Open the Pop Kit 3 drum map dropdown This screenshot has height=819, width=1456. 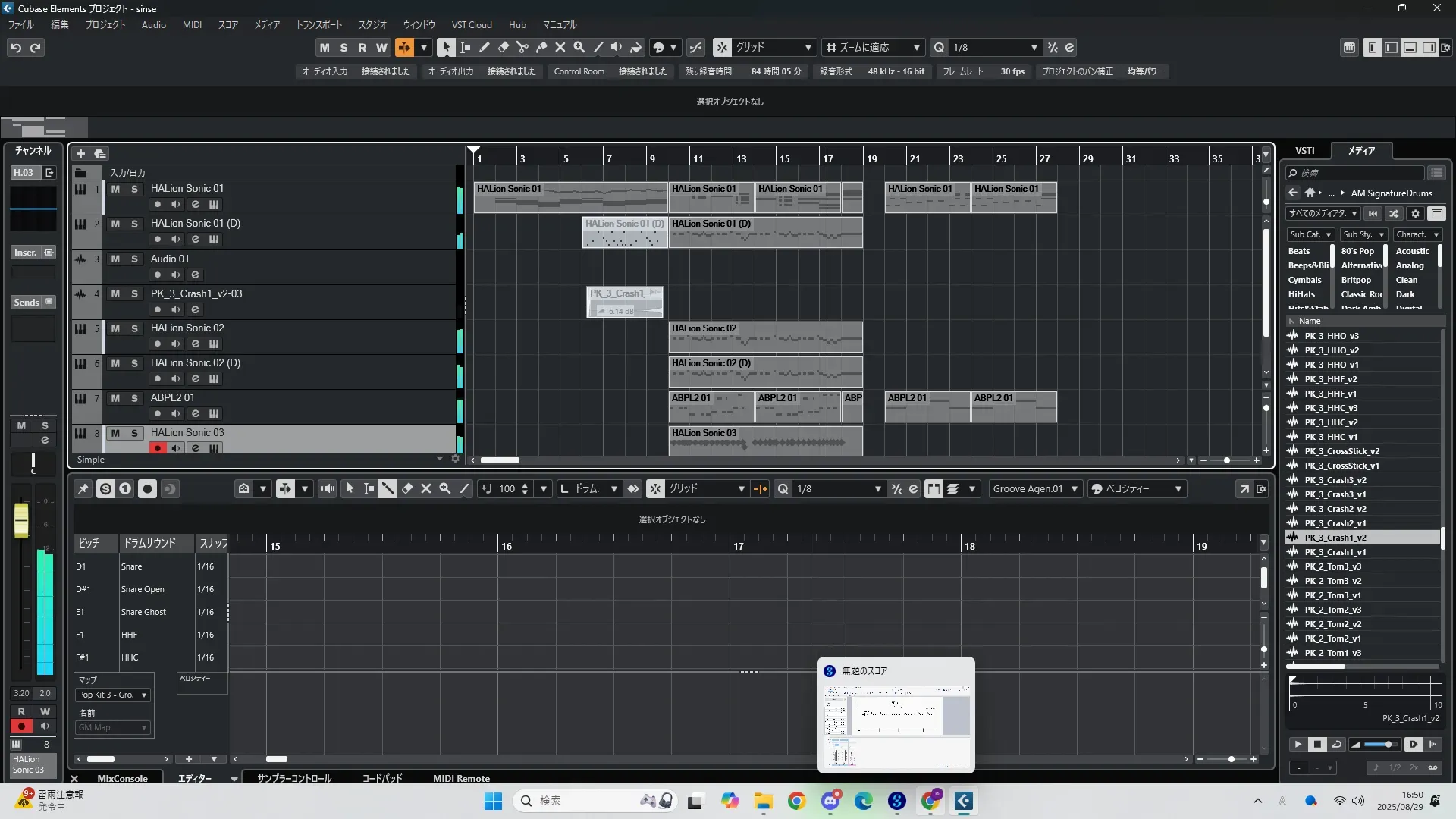click(x=112, y=695)
